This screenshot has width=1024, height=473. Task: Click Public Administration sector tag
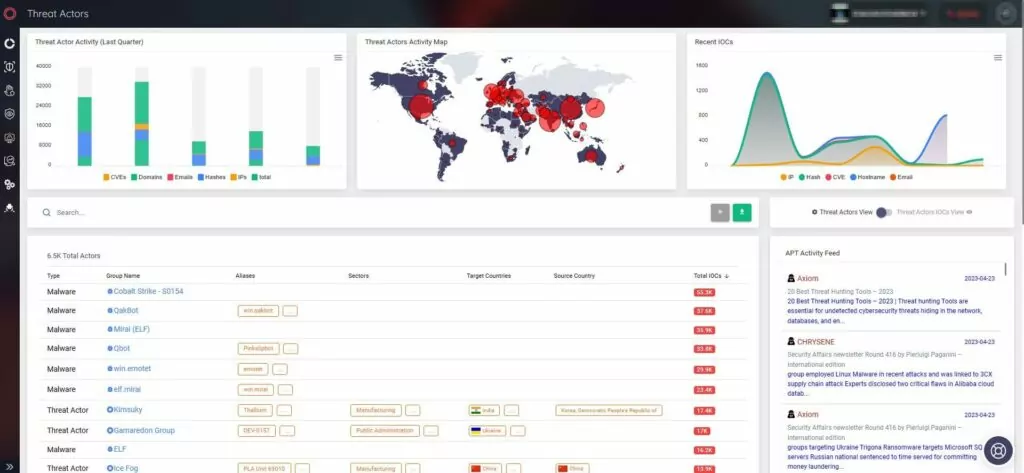(x=385, y=431)
